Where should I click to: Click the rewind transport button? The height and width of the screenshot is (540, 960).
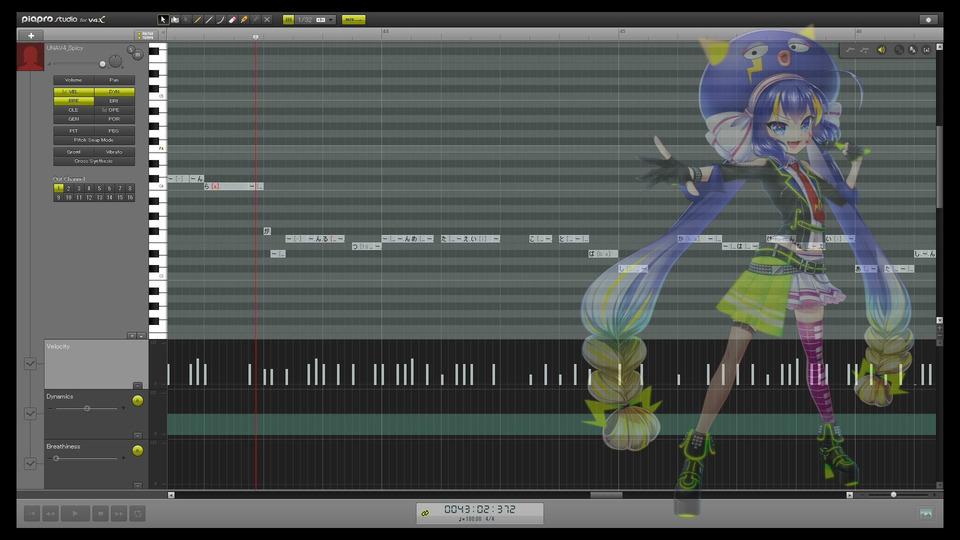pyautogui.click(x=51, y=514)
